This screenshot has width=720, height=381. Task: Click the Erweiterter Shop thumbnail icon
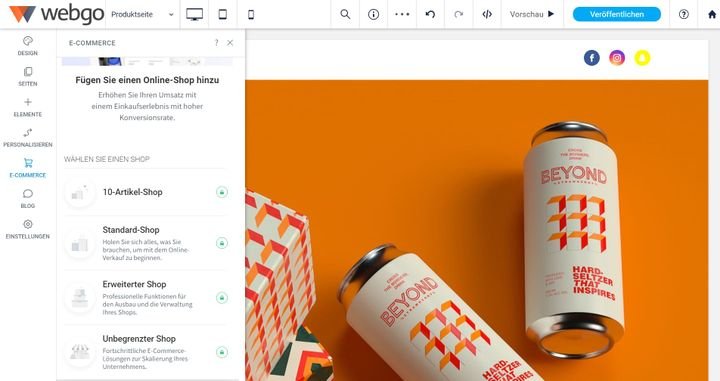click(x=80, y=298)
